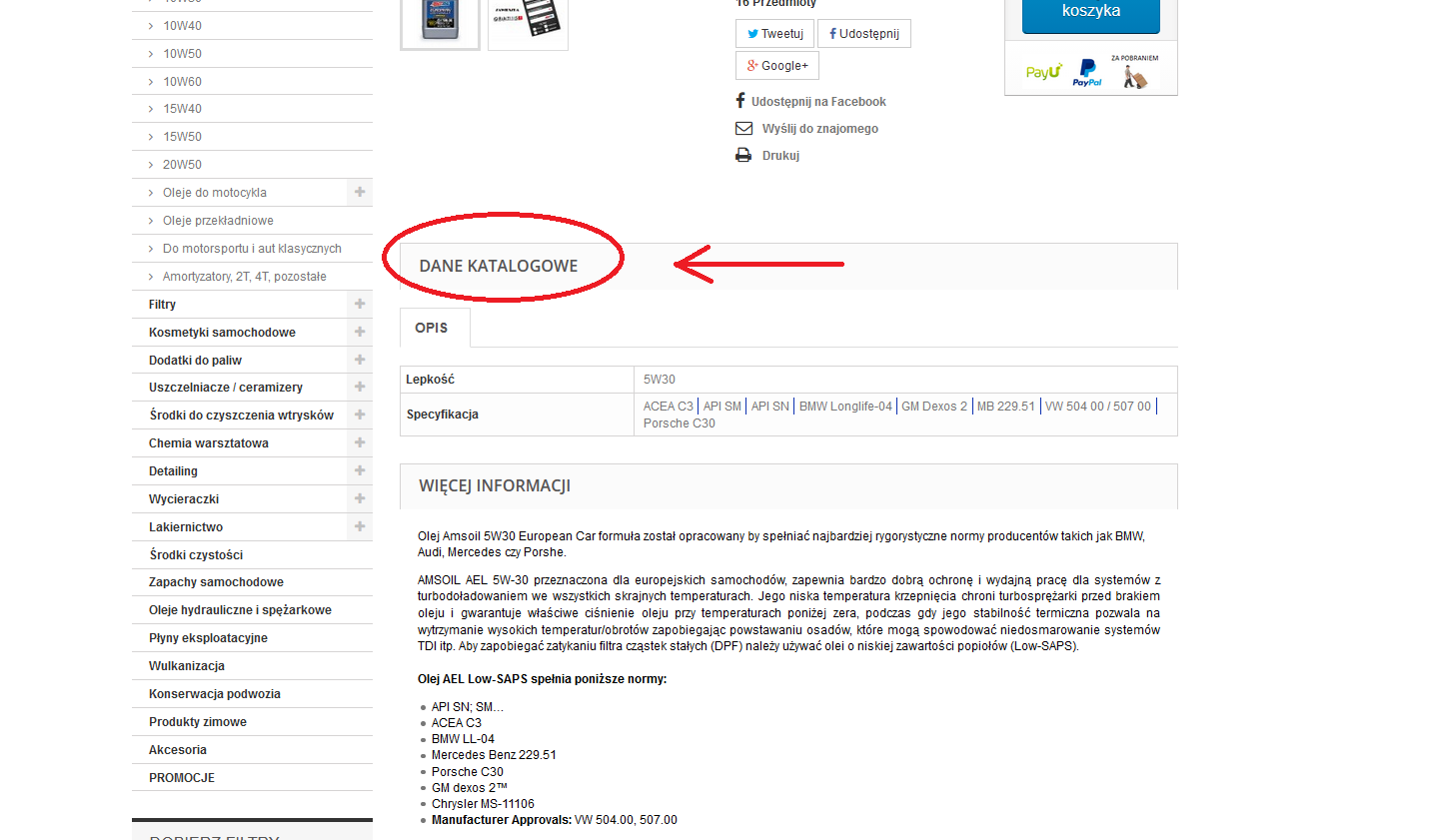Click the PayPal payment logo
1429x840 pixels.
click(x=1087, y=73)
